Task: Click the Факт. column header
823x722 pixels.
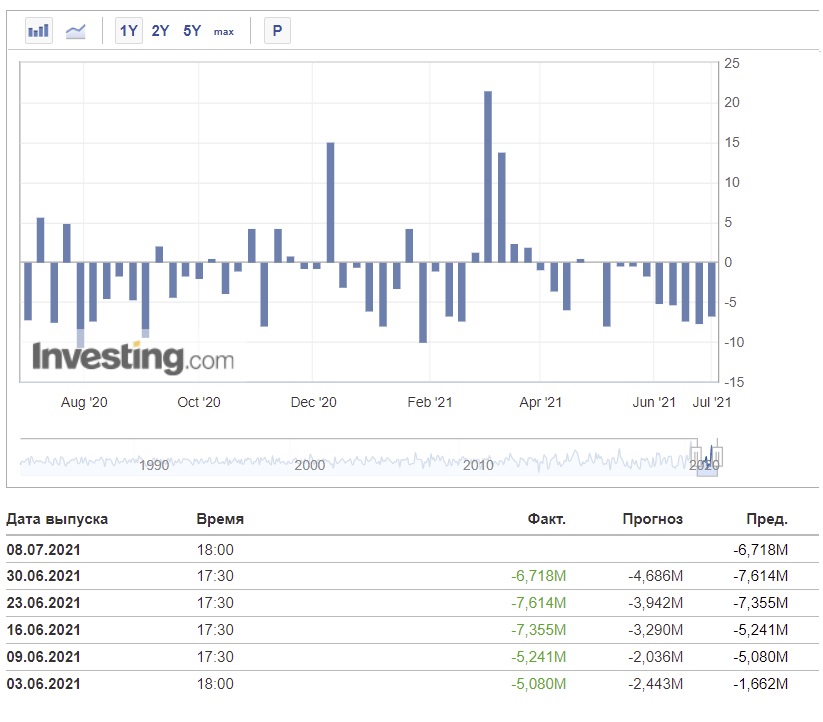Action: click(x=546, y=519)
